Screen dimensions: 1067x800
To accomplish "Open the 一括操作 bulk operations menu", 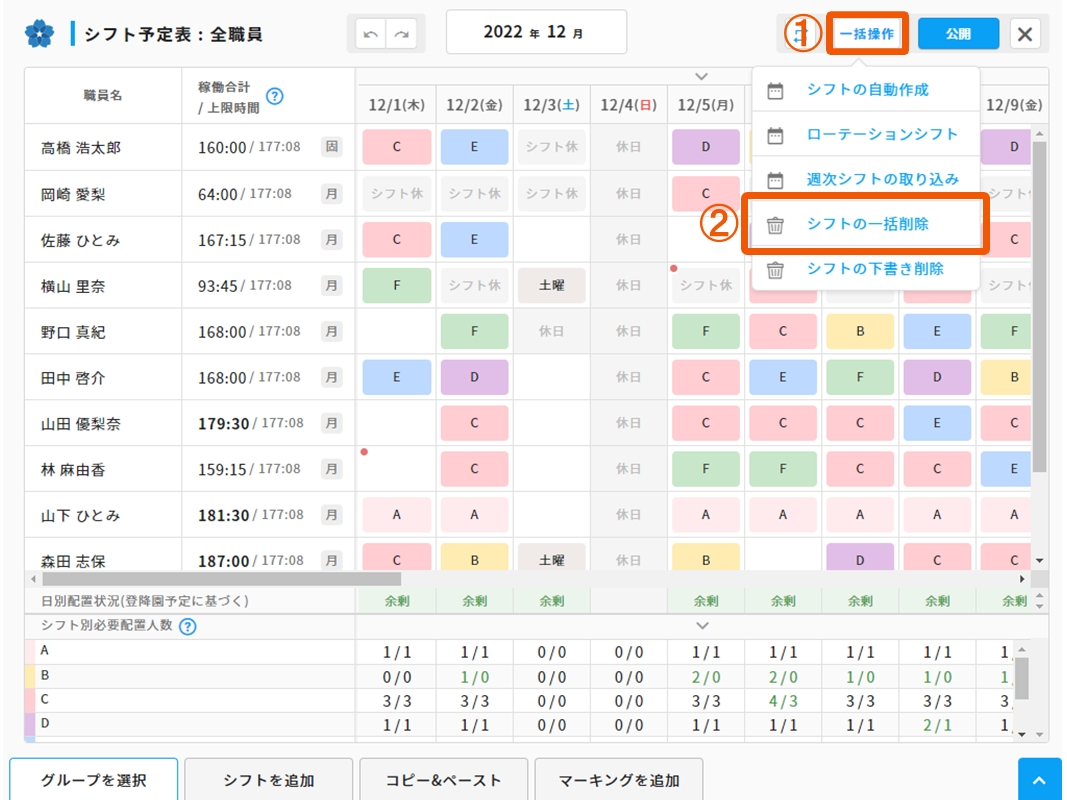I will tap(867, 34).
